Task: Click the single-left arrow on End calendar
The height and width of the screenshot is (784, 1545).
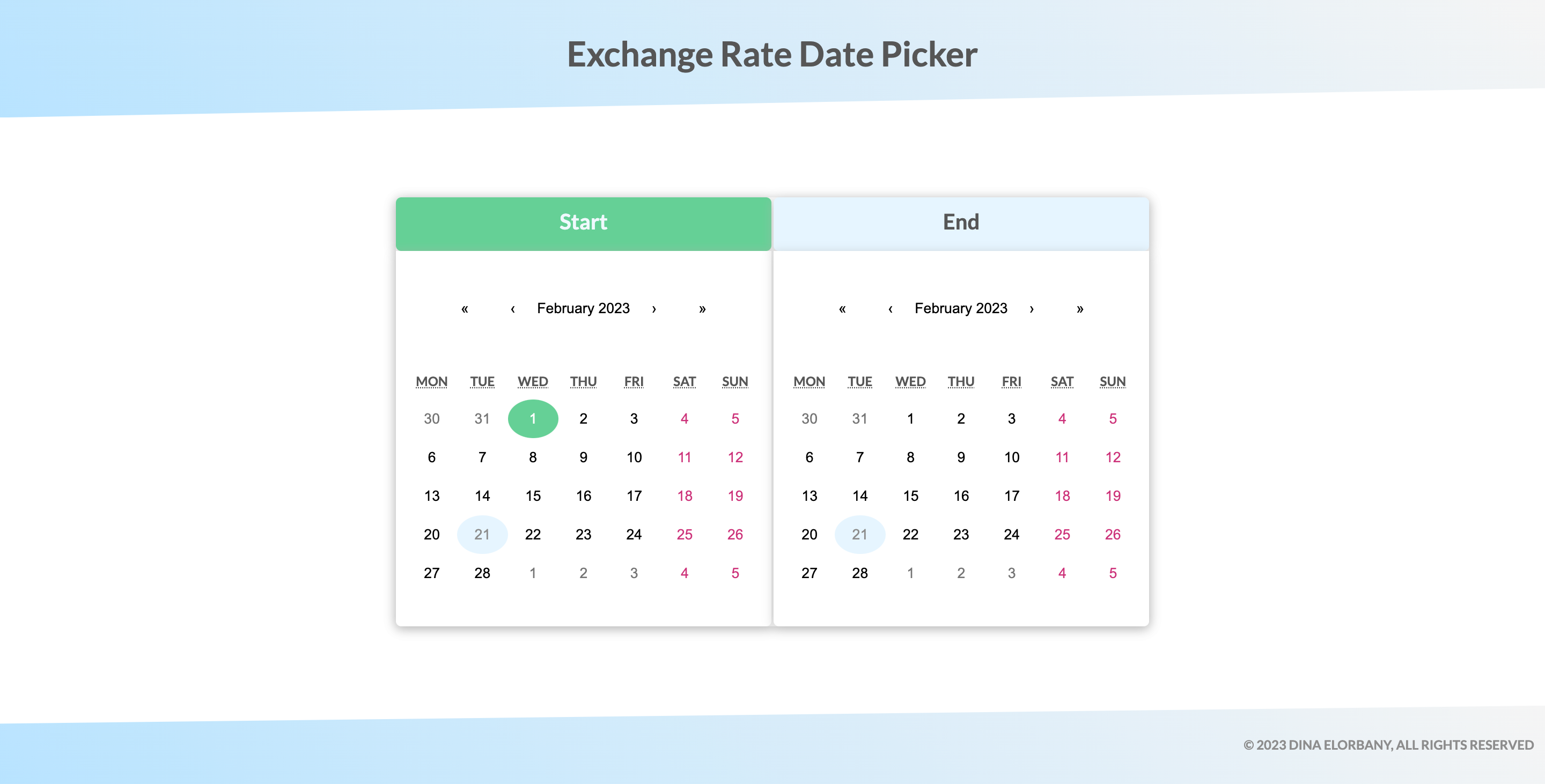Action: point(891,308)
